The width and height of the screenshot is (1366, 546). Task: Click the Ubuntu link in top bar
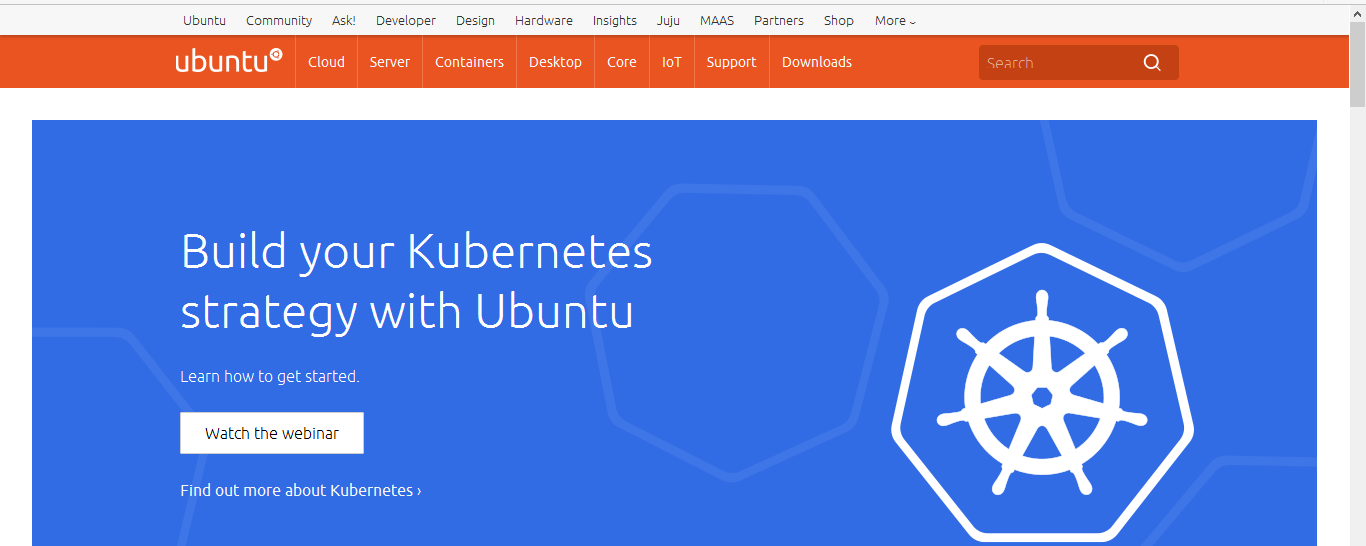click(204, 20)
